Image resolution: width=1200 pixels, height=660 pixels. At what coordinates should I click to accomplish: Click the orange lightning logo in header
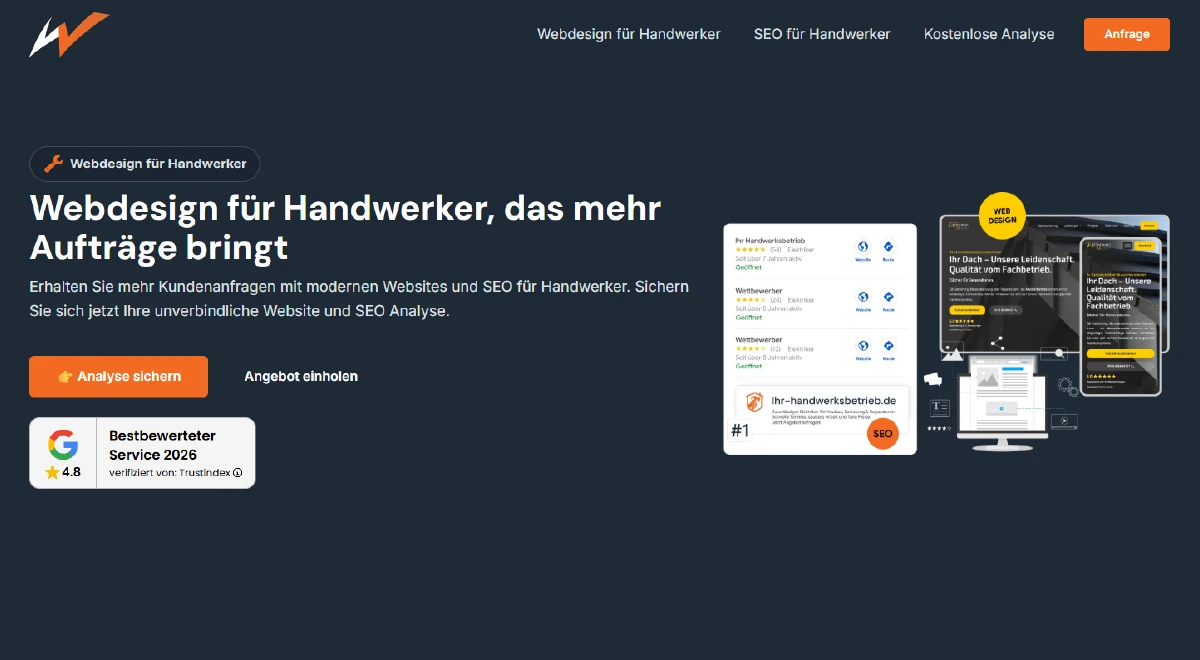click(68, 34)
